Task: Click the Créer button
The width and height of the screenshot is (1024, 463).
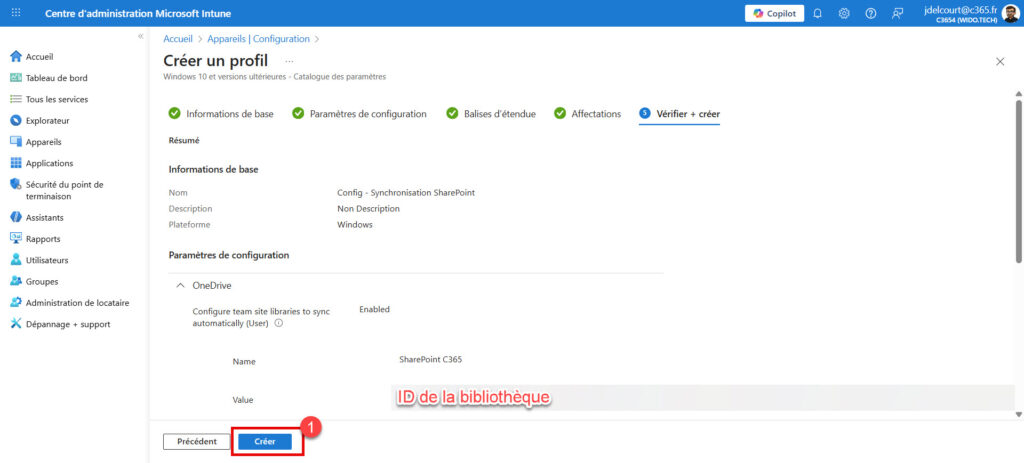Action: point(265,441)
